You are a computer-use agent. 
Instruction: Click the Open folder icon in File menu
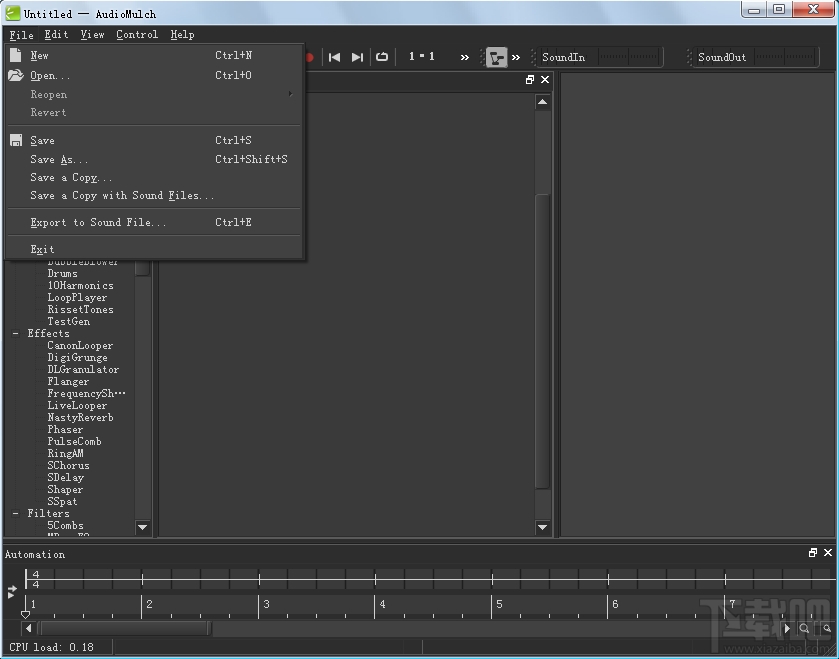pyautogui.click(x=16, y=75)
